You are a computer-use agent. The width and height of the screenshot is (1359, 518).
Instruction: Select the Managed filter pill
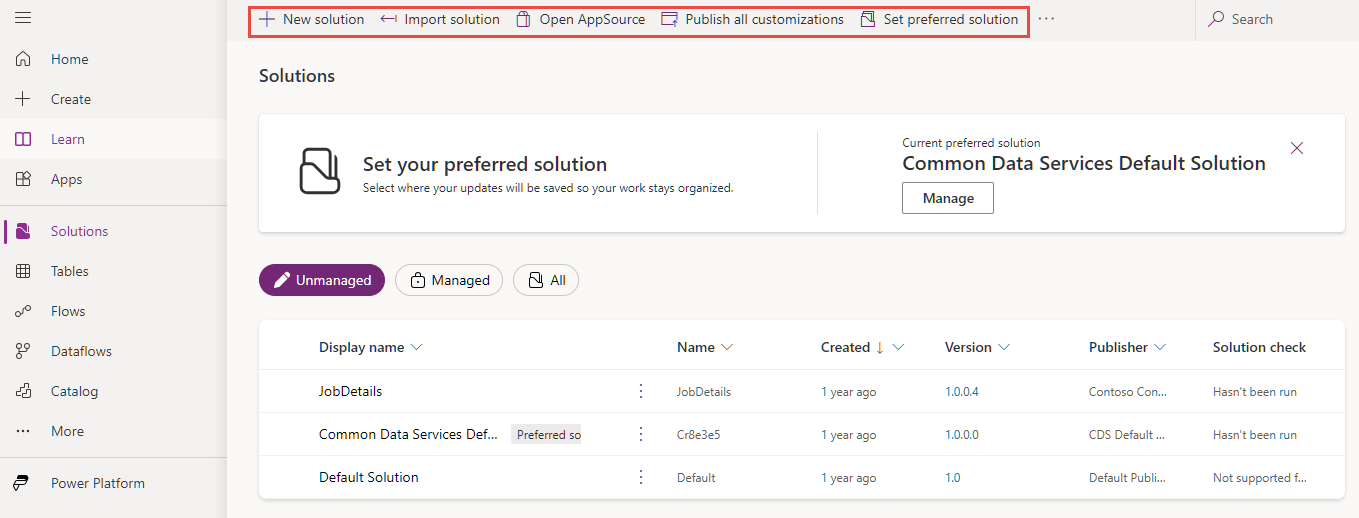pos(449,280)
